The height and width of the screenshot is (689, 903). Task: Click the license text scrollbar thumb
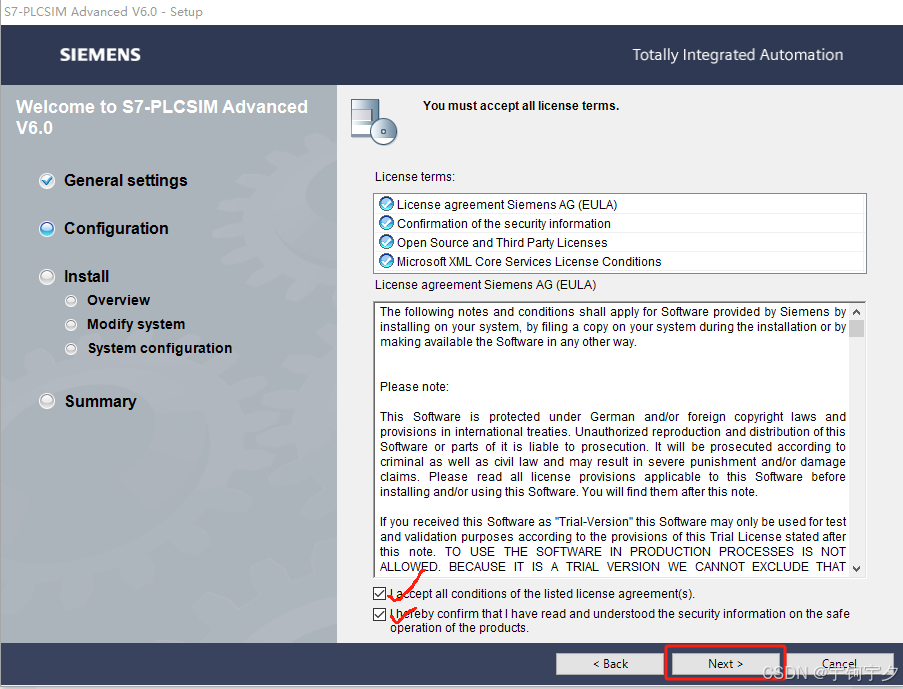pyautogui.click(x=856, y=328)
